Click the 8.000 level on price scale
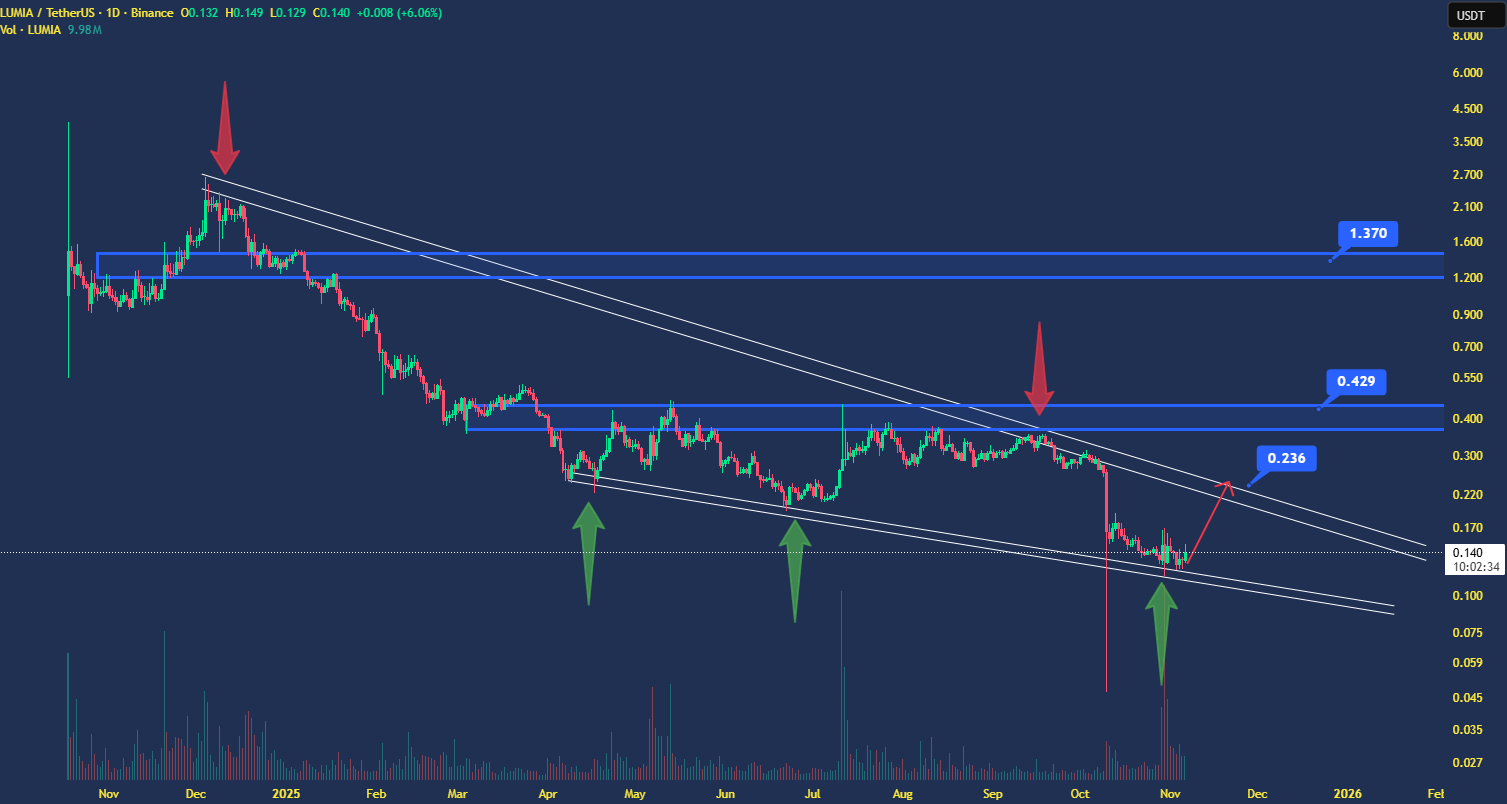The height and width of the screenshot is (804, 1507). click(1467, 36)
